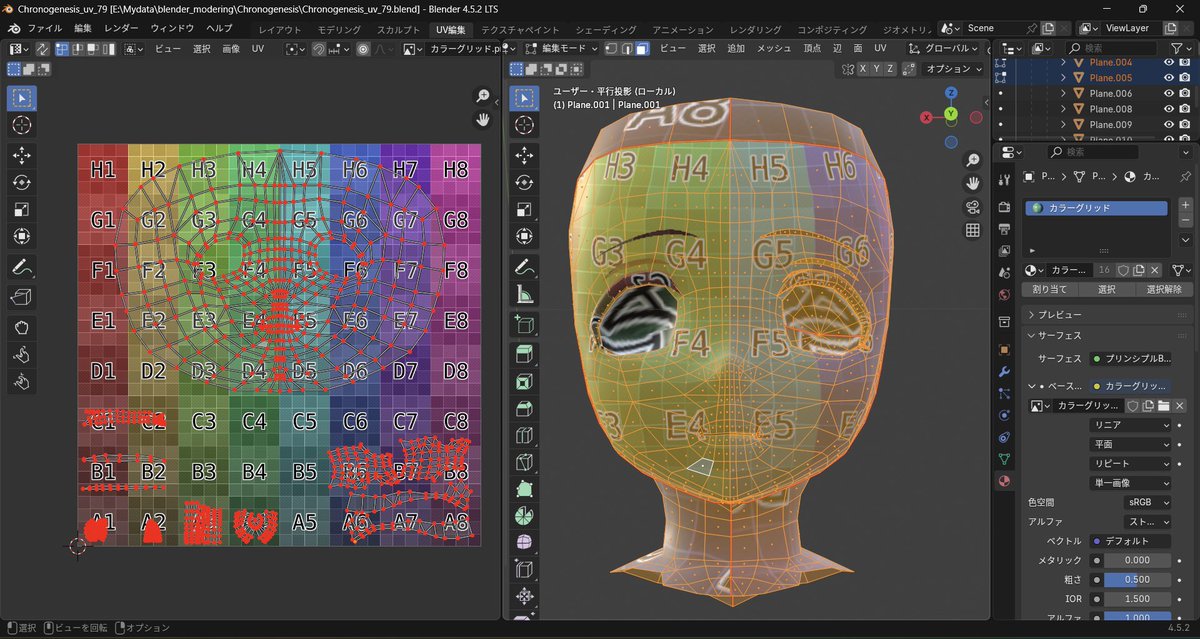The image size is (1200, 639).
Task: Select the Relax tool in UV editor
Action: (x=22, y=354)
